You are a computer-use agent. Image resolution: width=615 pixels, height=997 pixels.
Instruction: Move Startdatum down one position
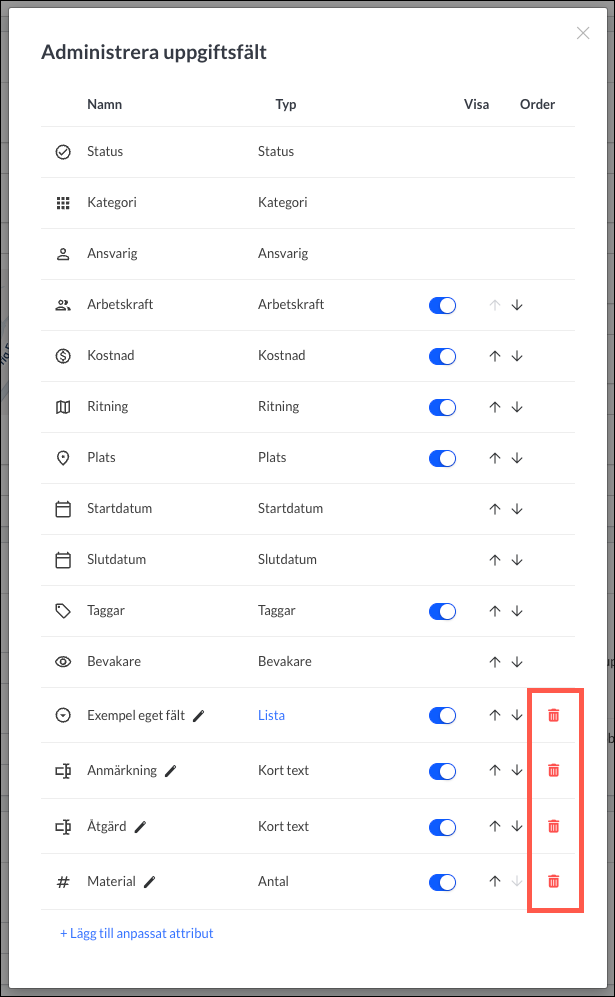coord(517,509)
